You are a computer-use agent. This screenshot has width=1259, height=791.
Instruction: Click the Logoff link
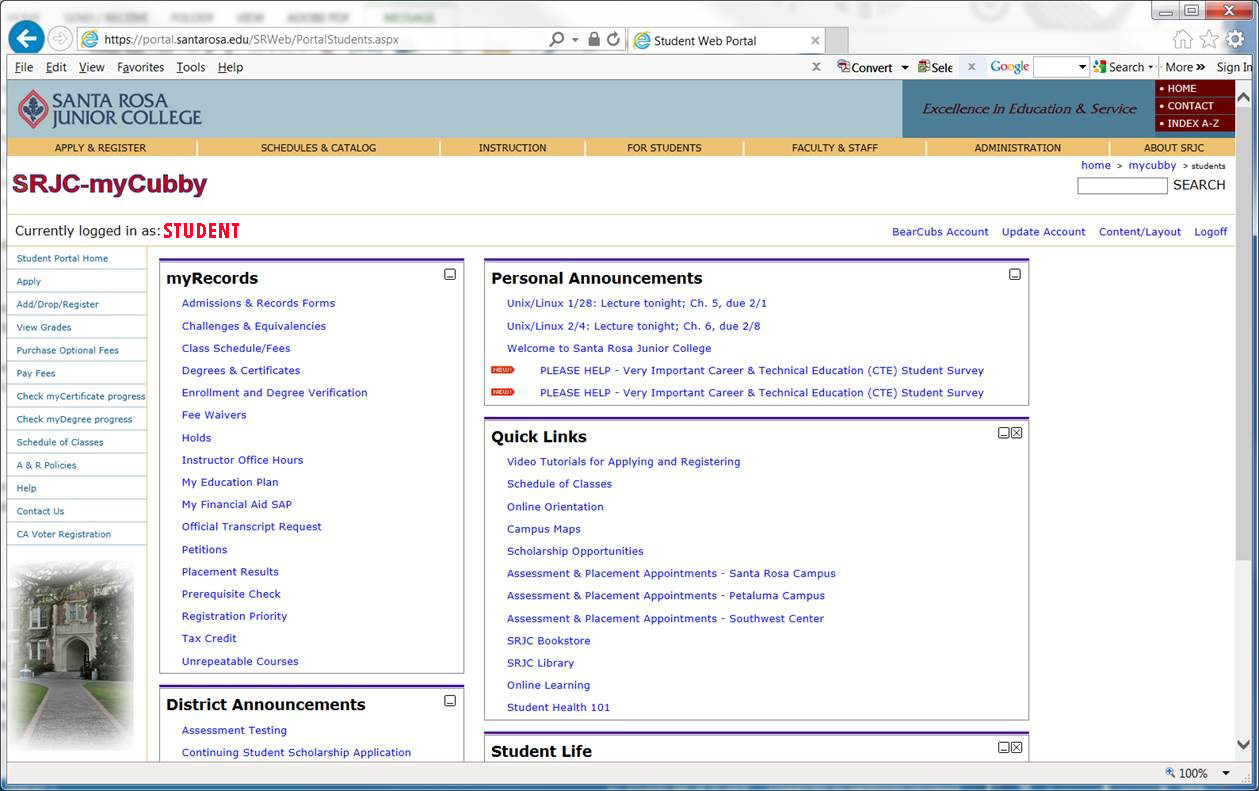(1210, 232)
